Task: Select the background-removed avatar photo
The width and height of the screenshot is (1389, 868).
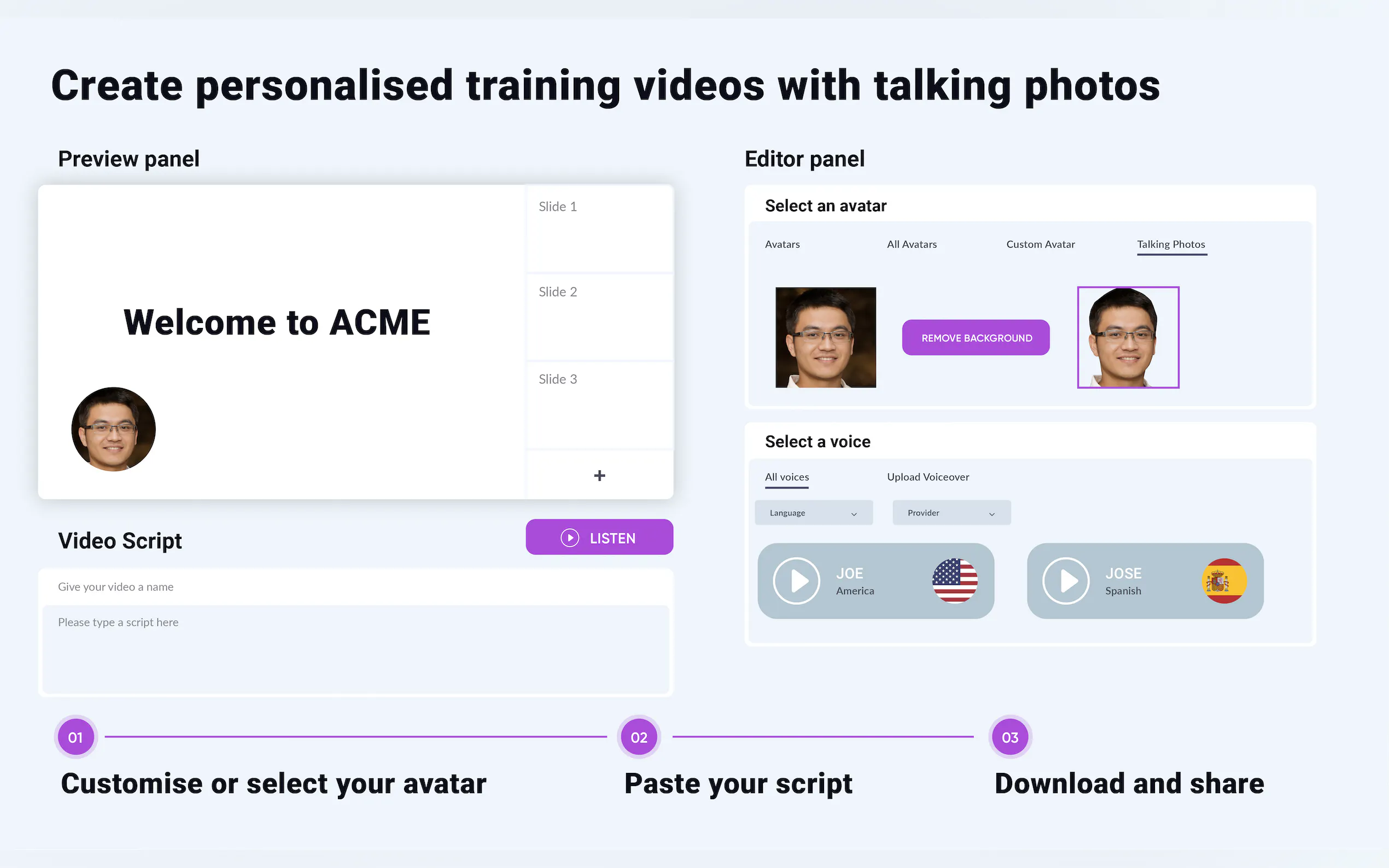Action: [1127, 338]
